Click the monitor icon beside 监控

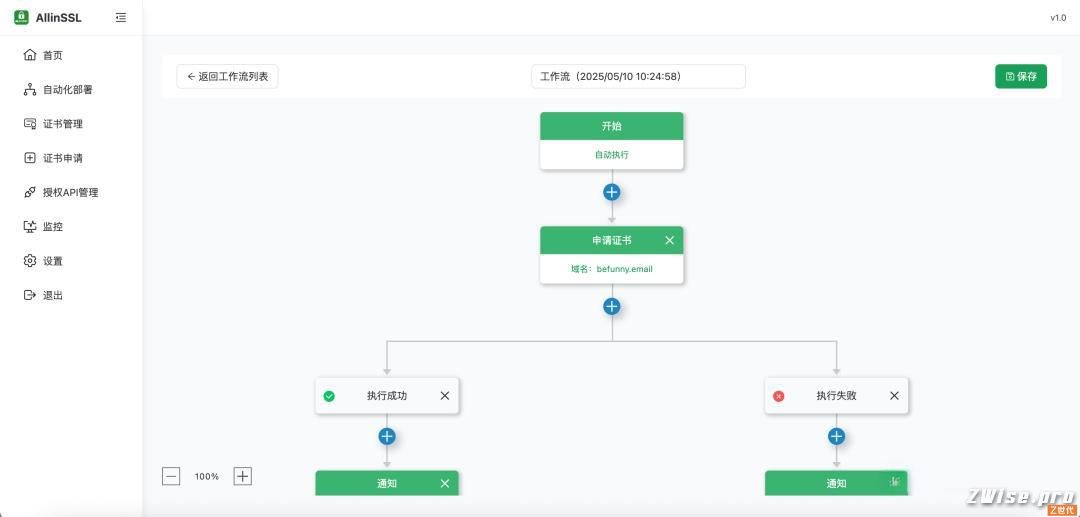point(30,226)
